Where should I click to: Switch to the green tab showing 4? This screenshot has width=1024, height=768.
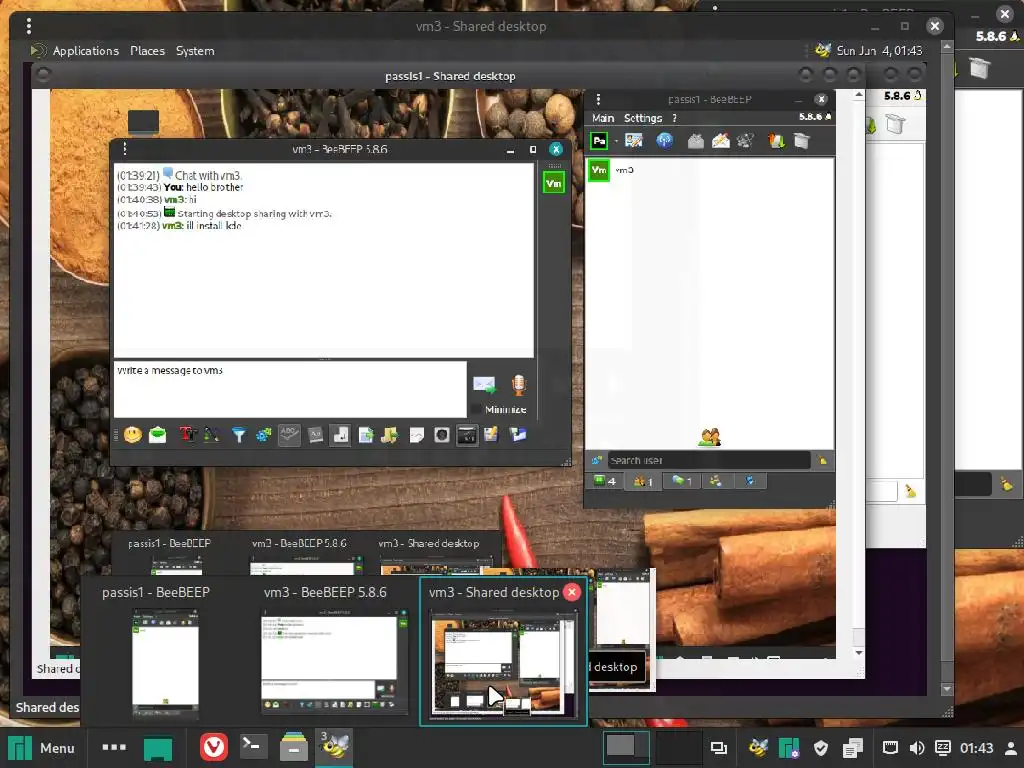tap(604, 481)
